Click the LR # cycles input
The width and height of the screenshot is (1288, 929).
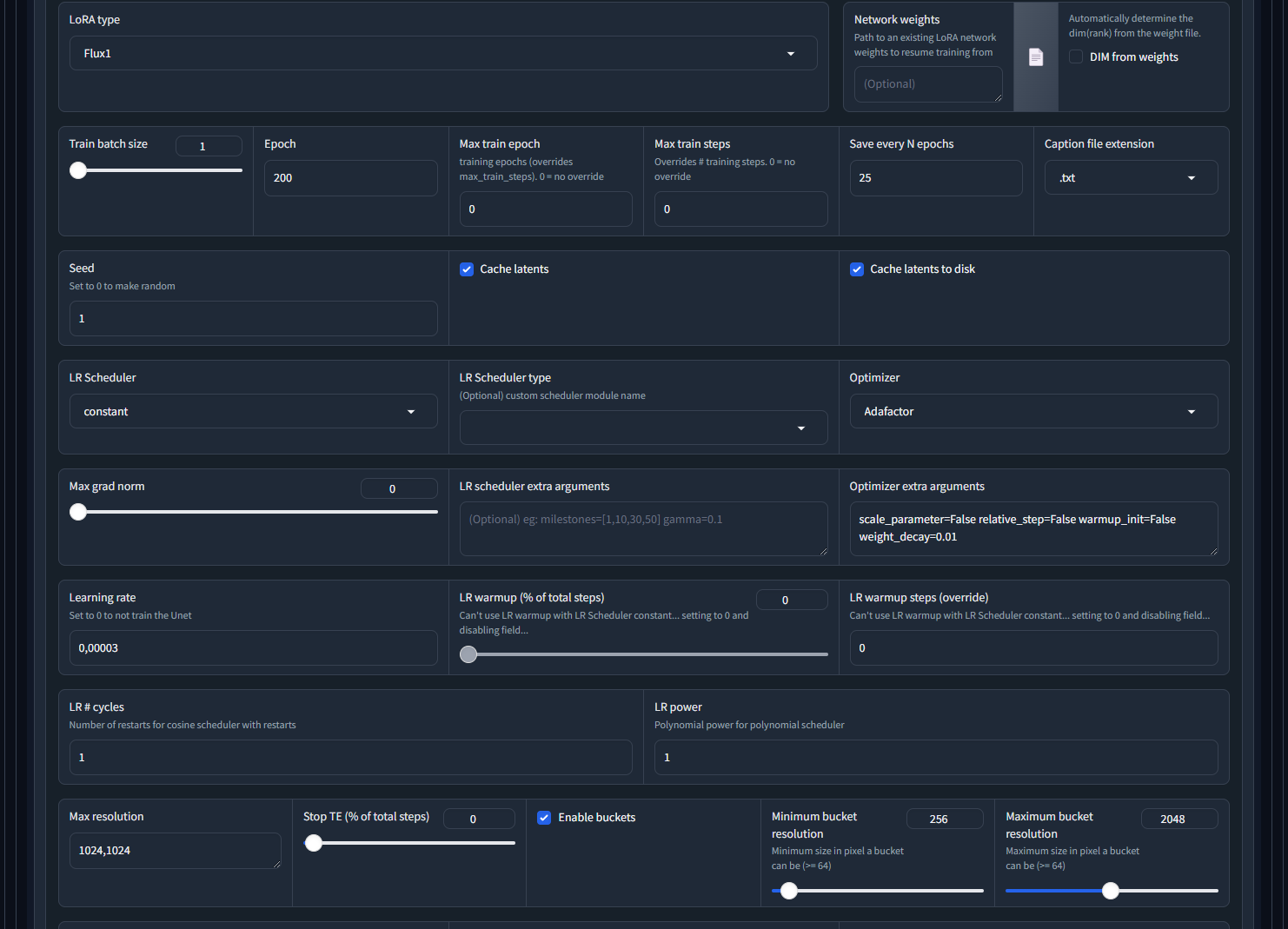[x=350, y=758]
